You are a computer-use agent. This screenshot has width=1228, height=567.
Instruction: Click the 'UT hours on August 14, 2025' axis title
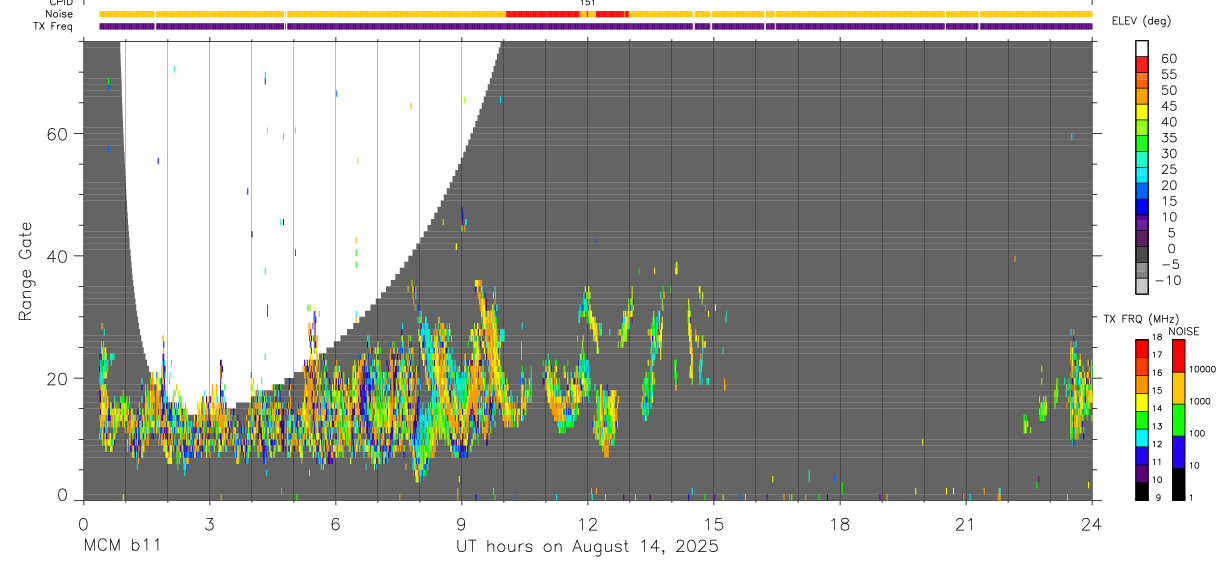(587, 546)
